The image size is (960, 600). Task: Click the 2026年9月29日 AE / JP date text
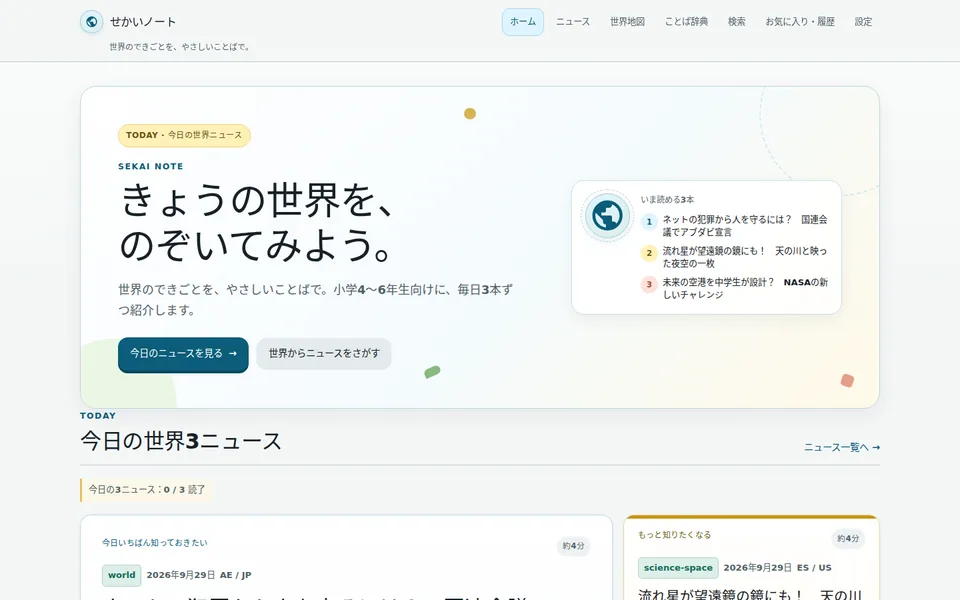click(x=199, y=575)
